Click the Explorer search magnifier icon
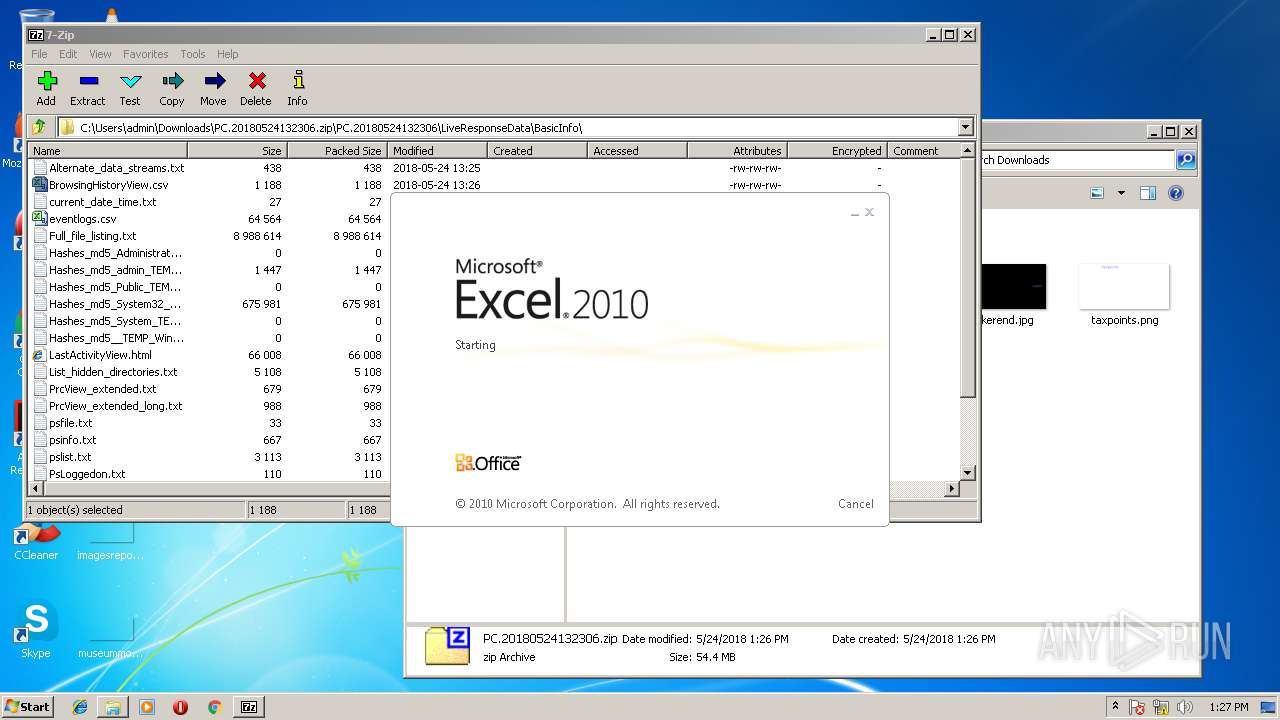 1186,160
